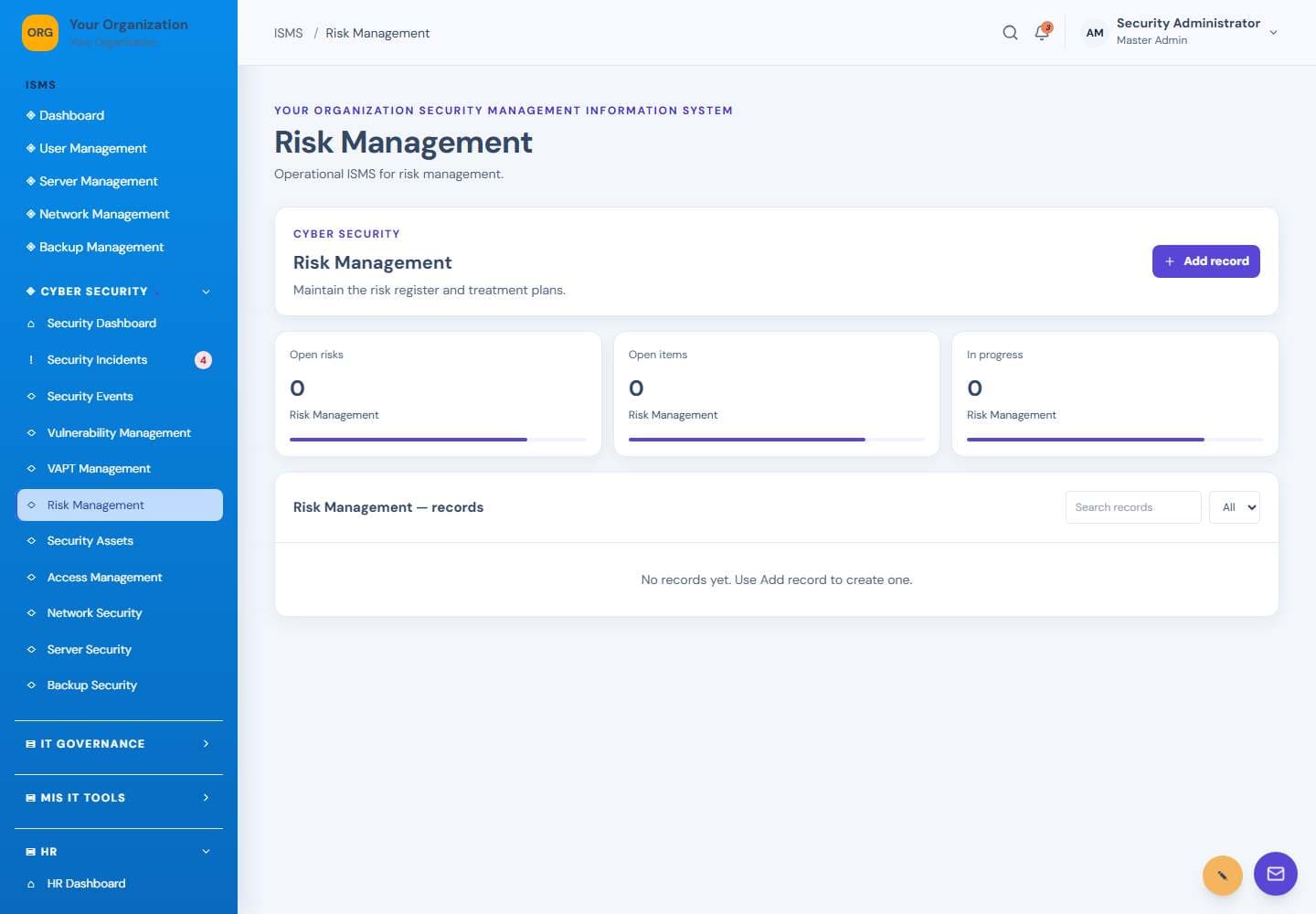Click the Open items stat card
Image resolution: width=1316 pixels, height=914 pixels.
click(777, 394)
